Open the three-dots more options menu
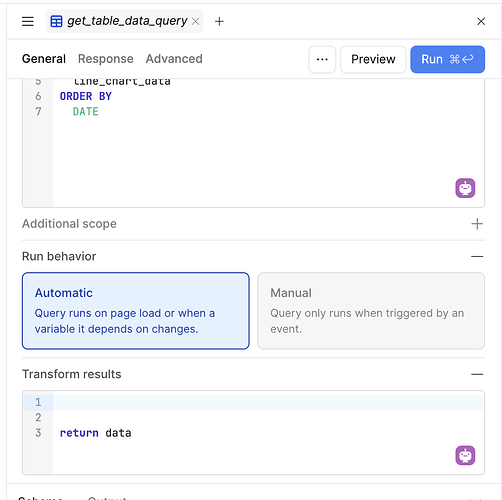The height and width of the screenshot is (500, 502). point(322,59)
